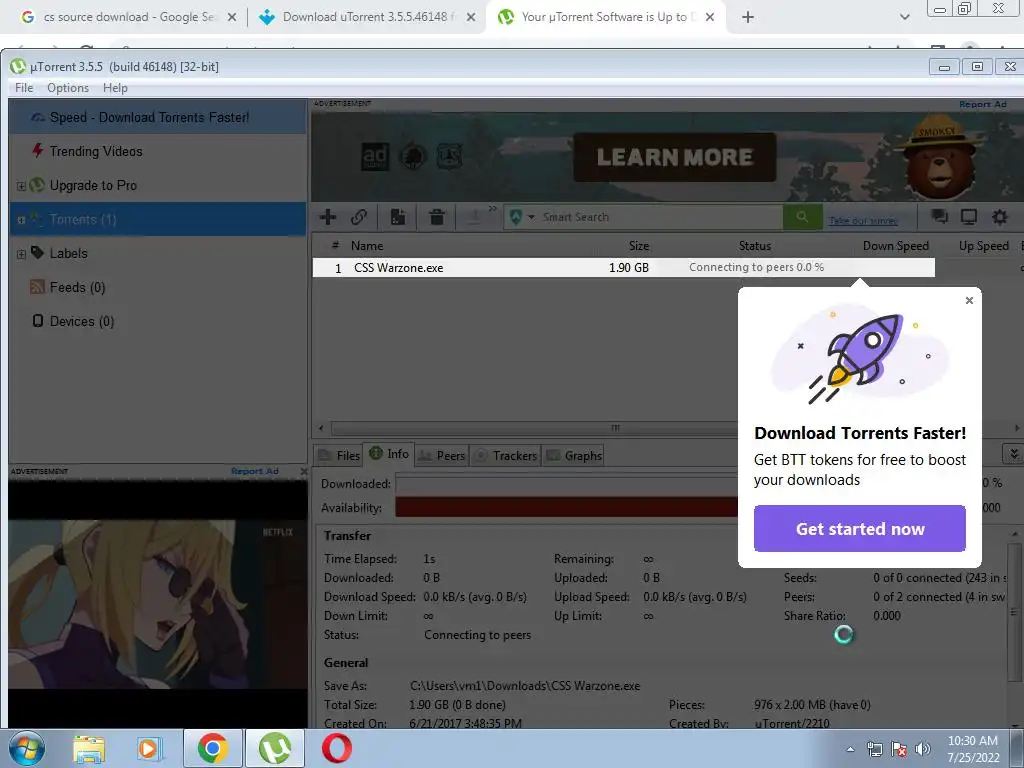1024x768 pixels.
Task: Click the Feeds RSS icon
Action: (x=38, y=287)
